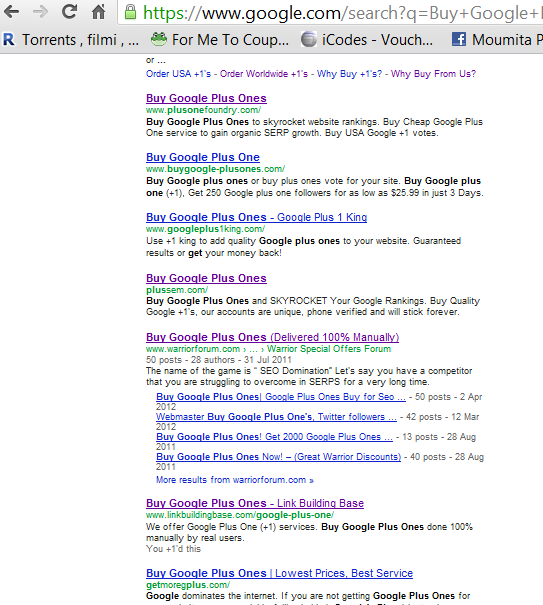The width and height of the screenshot is (543, 605).
Task: Open Get 2000 Google Plus Ones thread
Action: pyautogui.click(x=274, y=437)
